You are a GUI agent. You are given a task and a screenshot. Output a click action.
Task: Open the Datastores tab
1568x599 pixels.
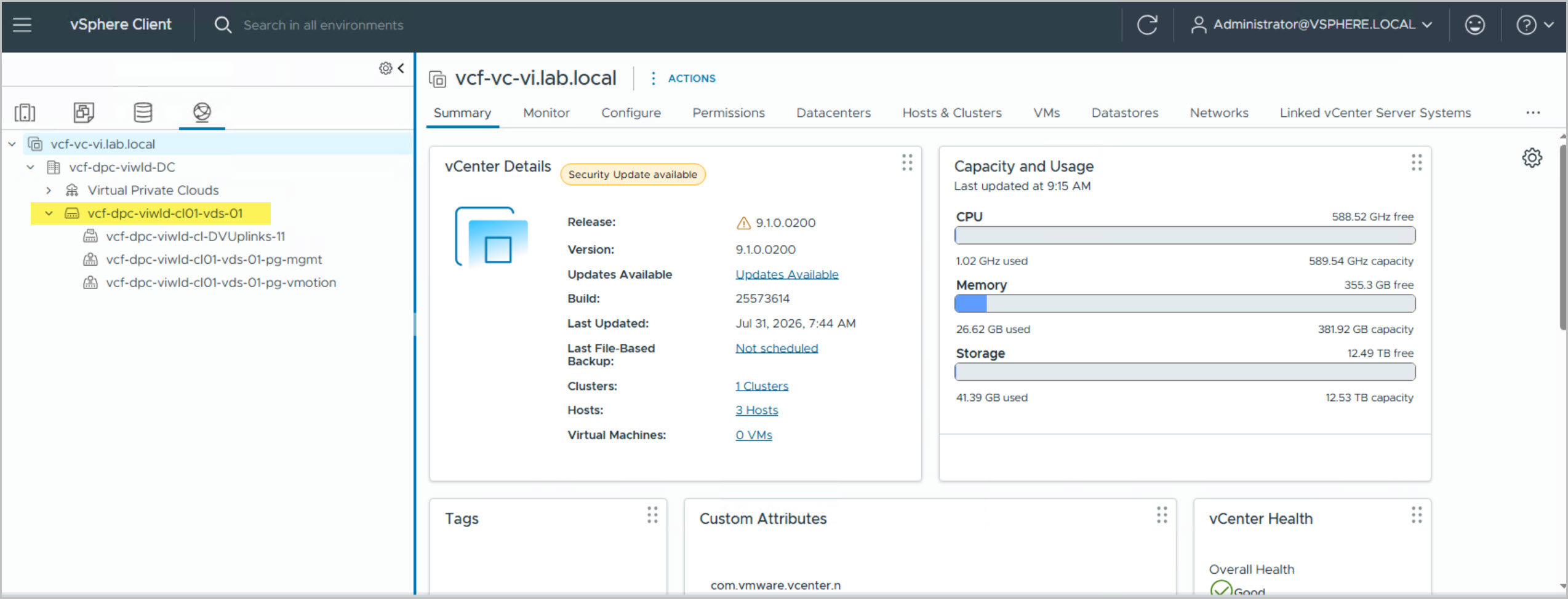pyautogui.click(x=1125, y=113)
